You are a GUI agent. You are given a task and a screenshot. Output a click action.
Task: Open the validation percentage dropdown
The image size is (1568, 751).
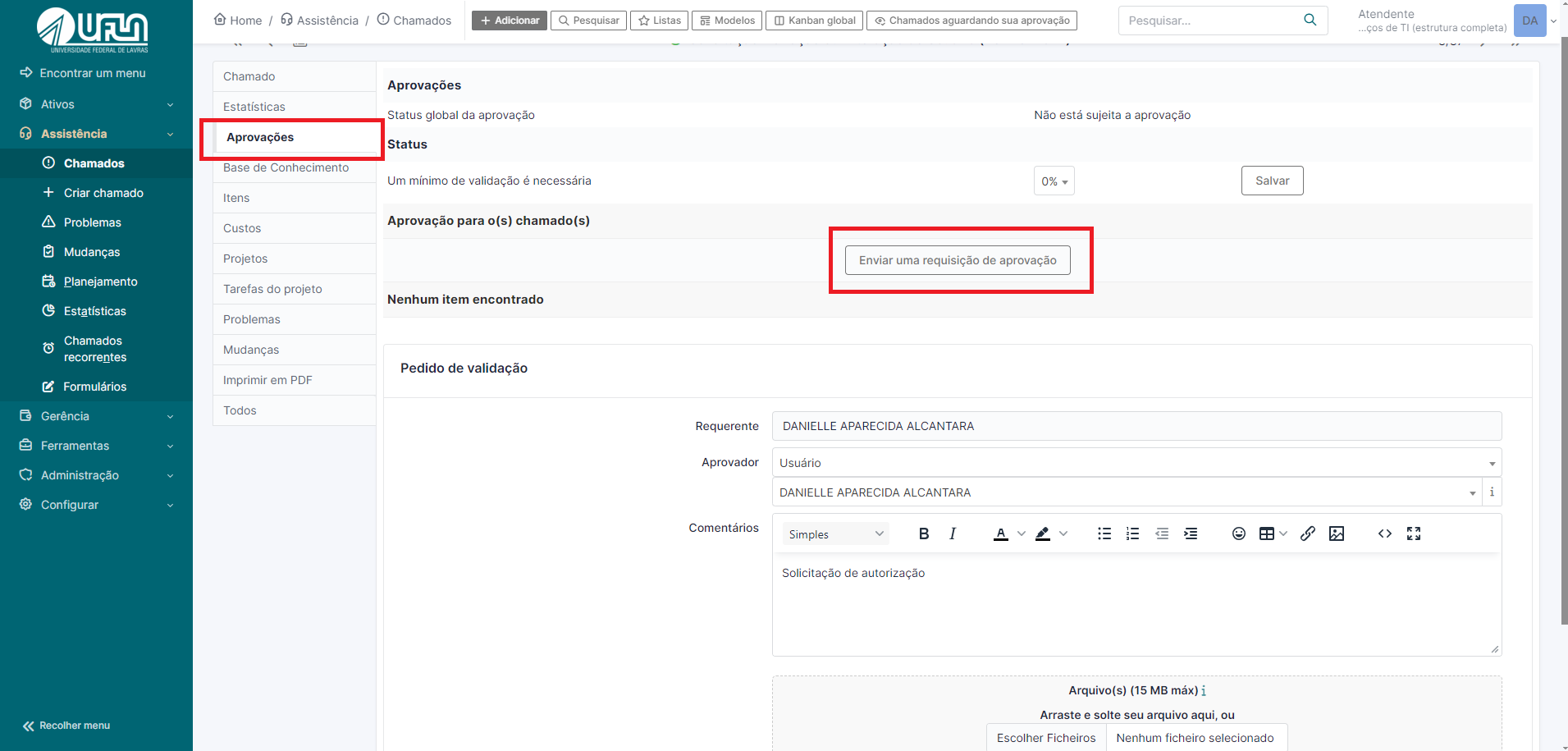coord(1054,181)
